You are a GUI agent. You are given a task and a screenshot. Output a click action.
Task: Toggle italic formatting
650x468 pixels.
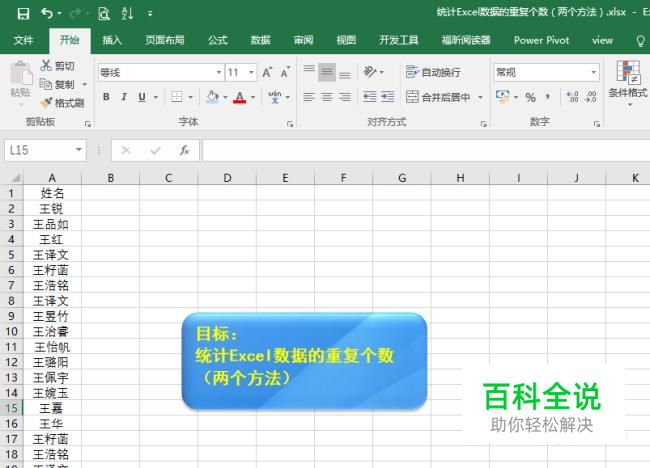[124, 97]
